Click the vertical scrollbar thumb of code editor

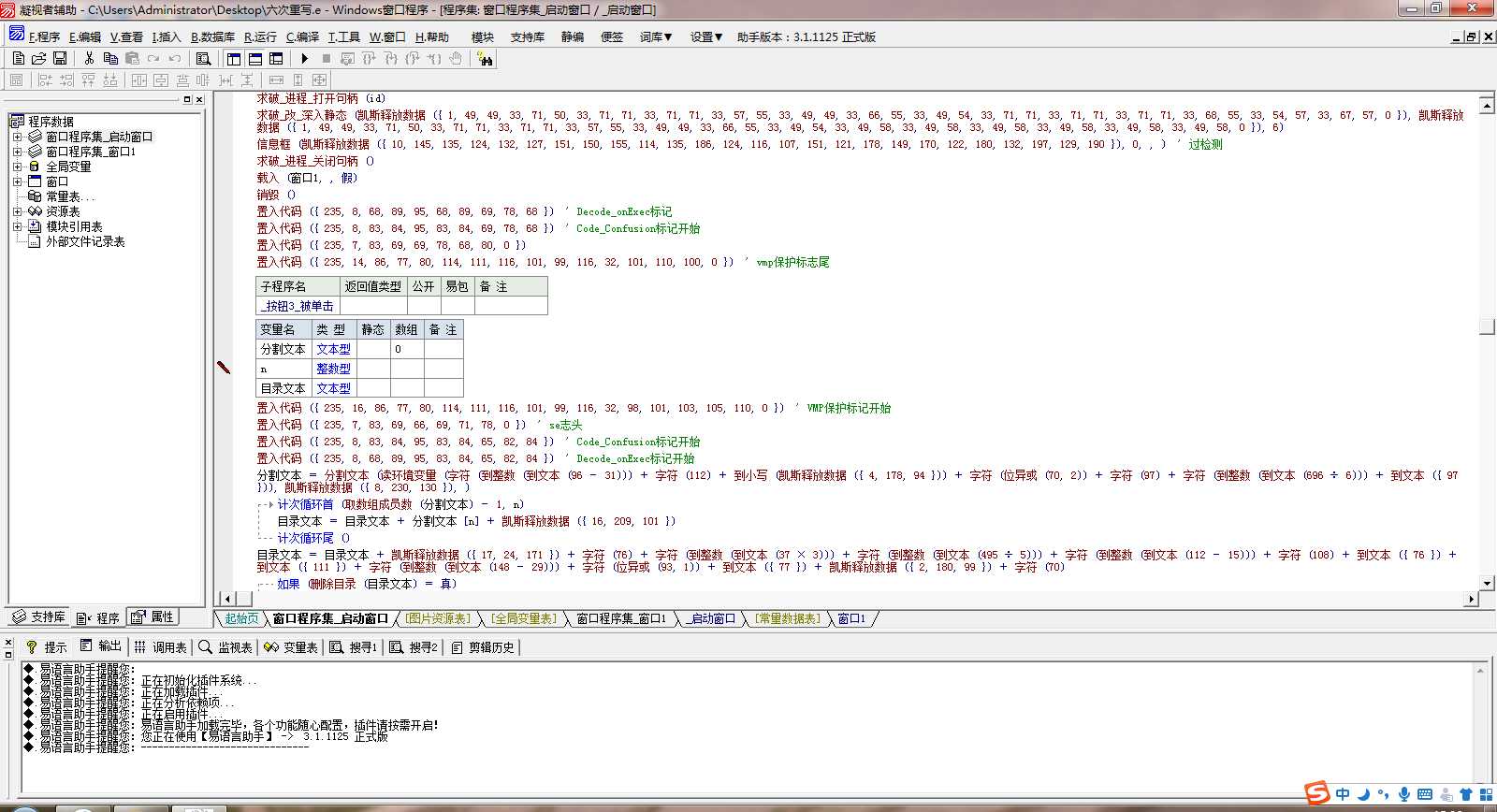click(1486, 326)
